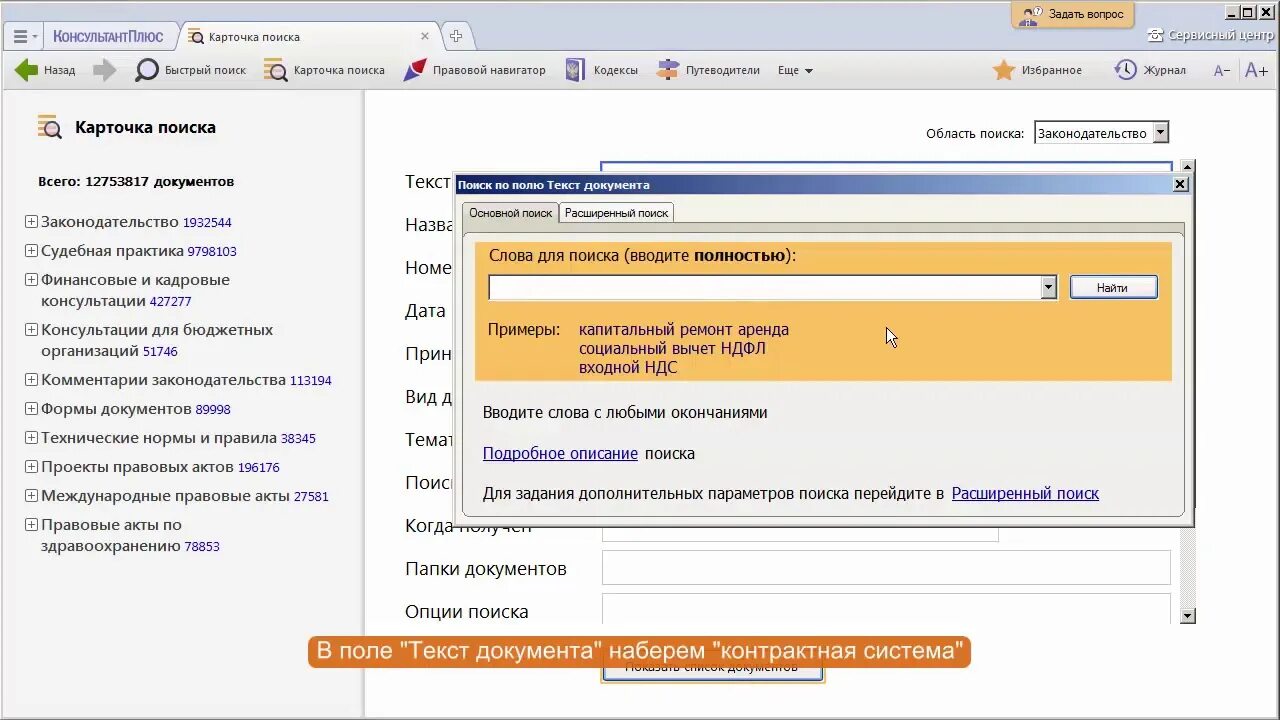Open the search words history dropdown arrow
This screenshot has height=720, width=1280.
point(1048,288)
